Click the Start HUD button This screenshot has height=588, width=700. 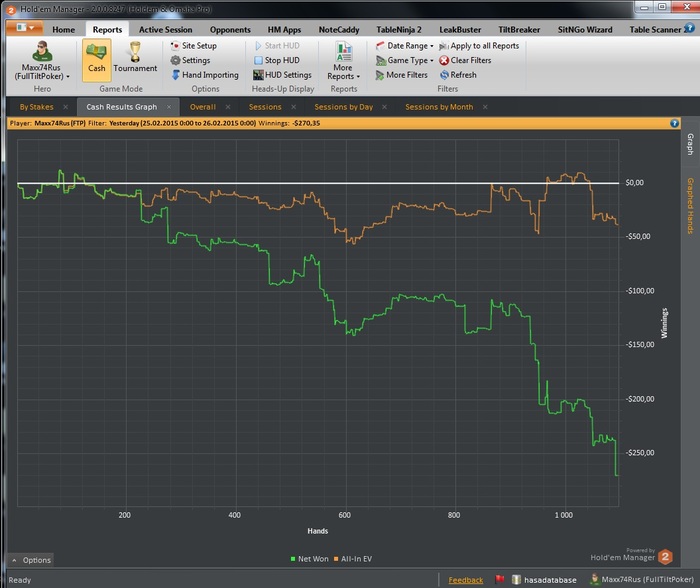(277, 46)
